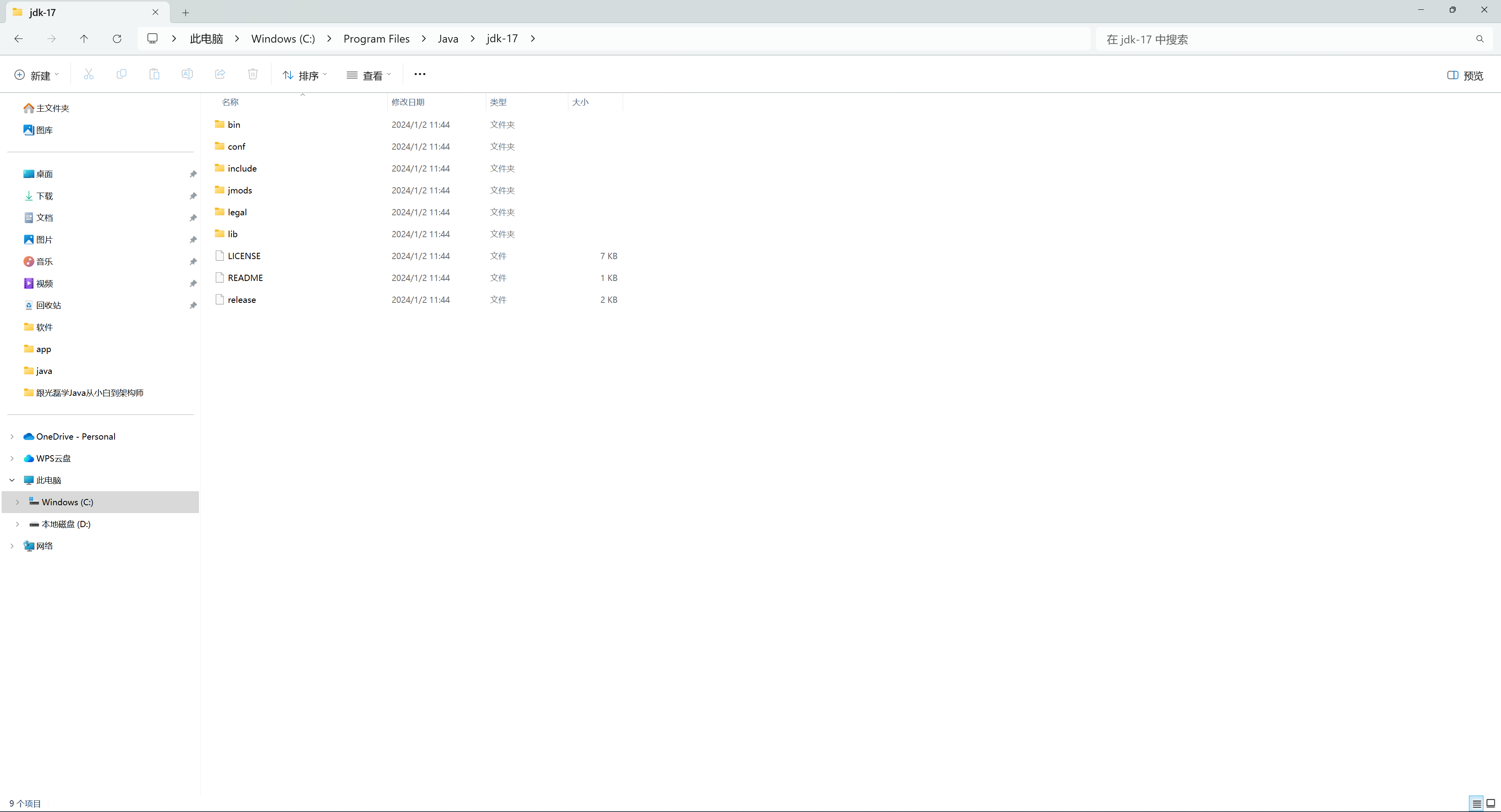Click the search magnifier icon
The height and width of the screenshot is (812, 1501).
[x=1480, y=39]
